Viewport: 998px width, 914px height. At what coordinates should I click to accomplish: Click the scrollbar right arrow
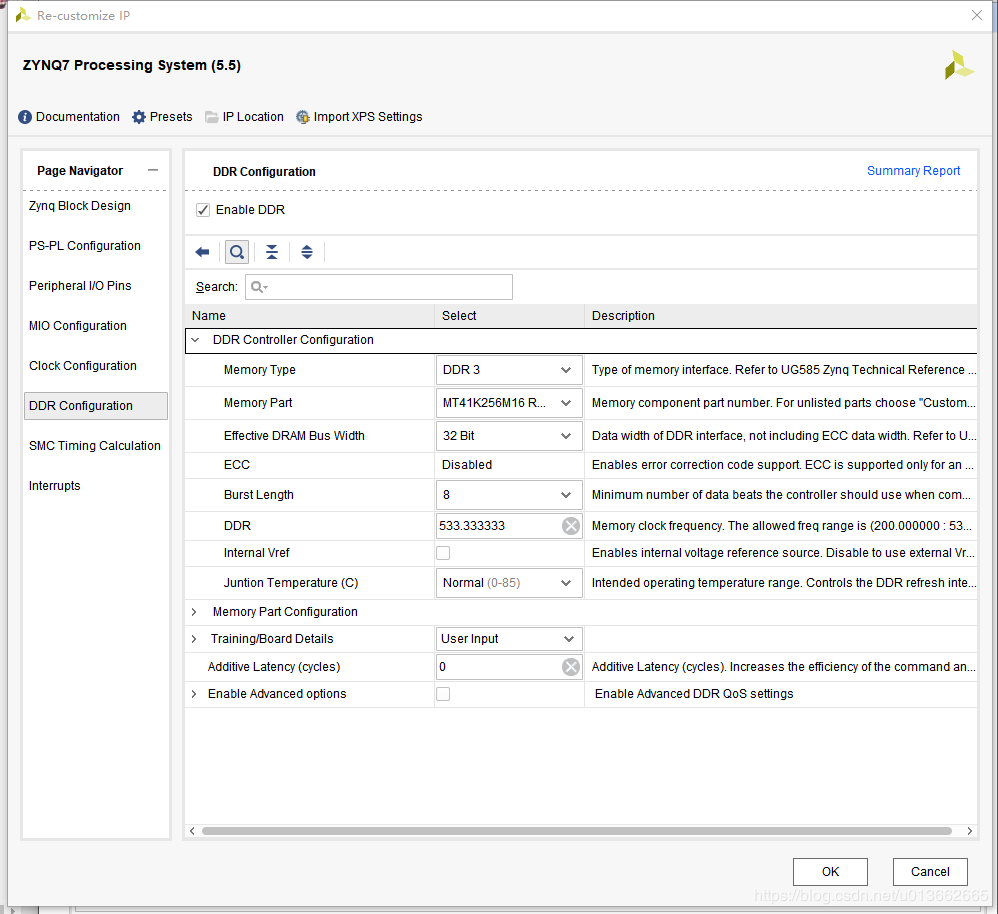click(969, 831)
